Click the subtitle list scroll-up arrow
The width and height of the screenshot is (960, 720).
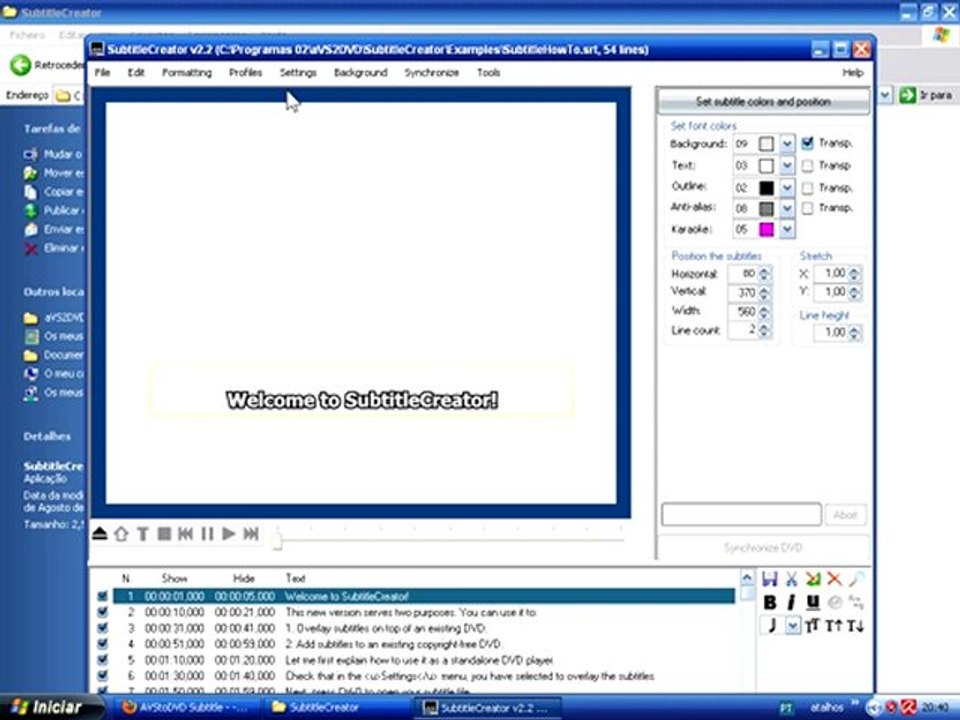(747, 578)
